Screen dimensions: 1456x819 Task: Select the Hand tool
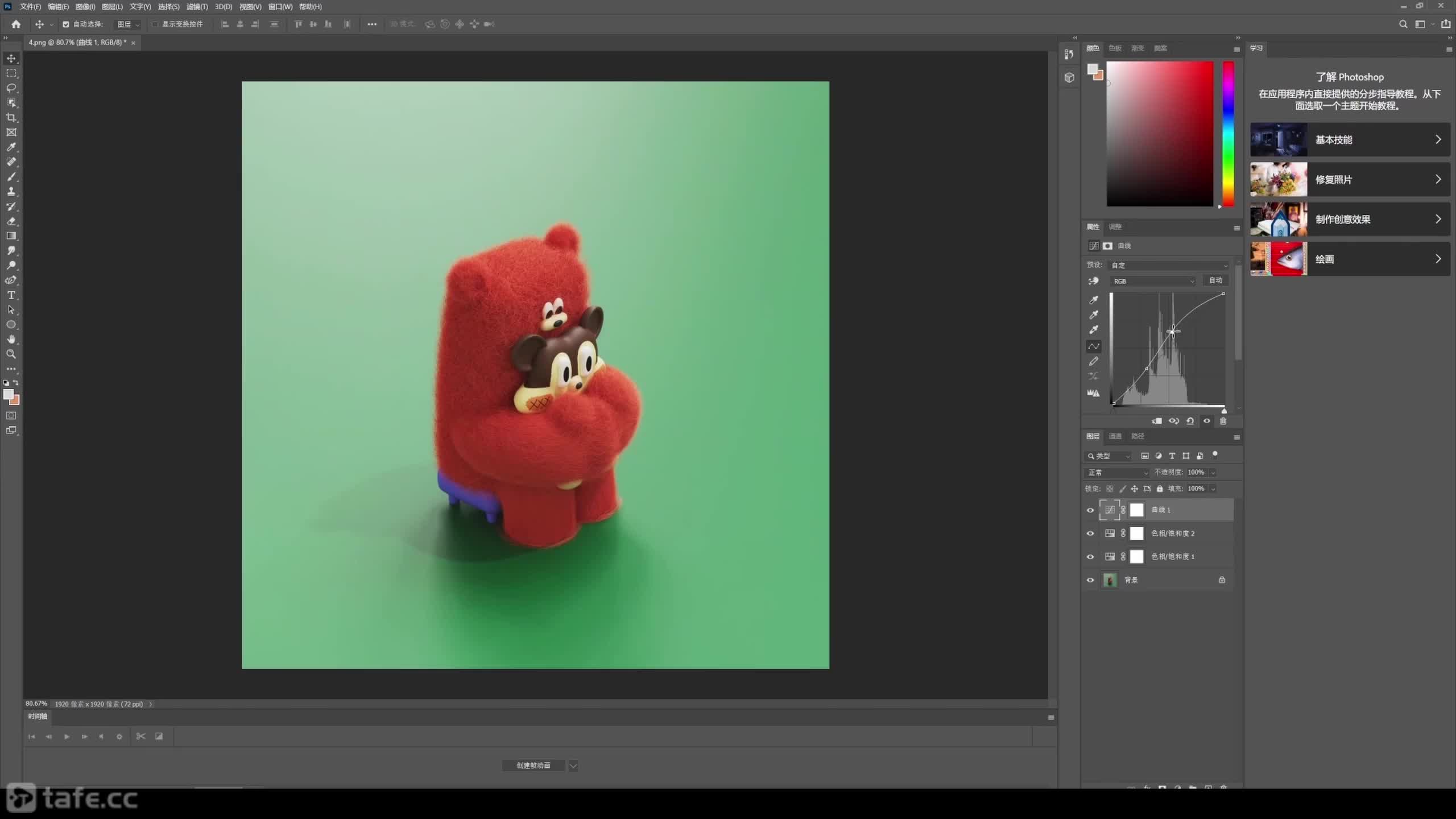tap(11, 340)
